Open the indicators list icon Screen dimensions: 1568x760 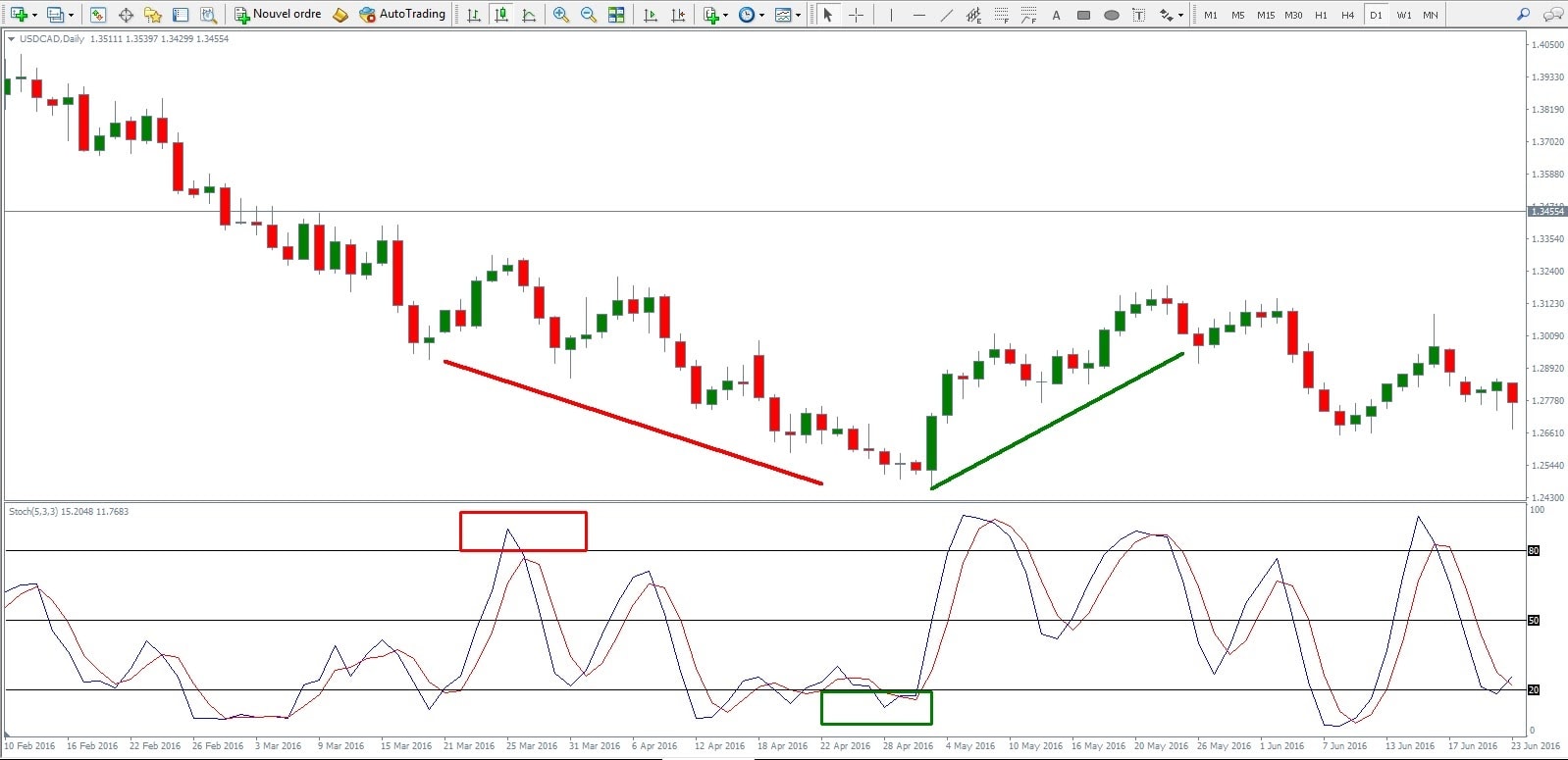coord(711,15)
